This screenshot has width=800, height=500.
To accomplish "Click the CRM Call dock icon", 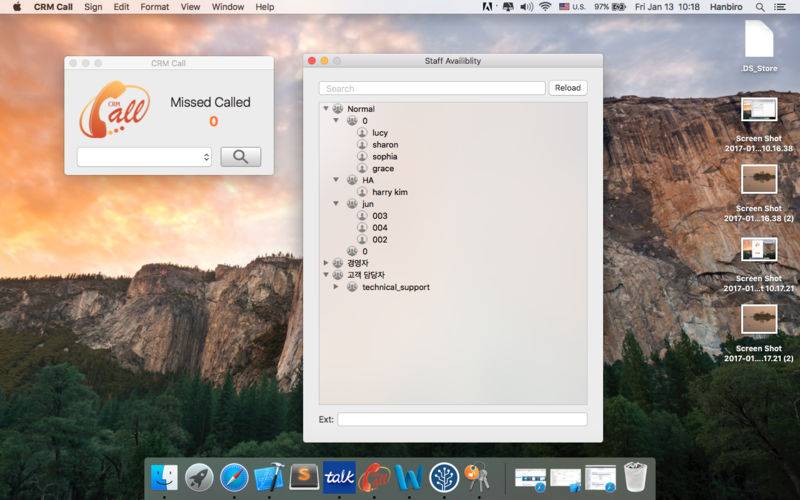I will [374, 477].
